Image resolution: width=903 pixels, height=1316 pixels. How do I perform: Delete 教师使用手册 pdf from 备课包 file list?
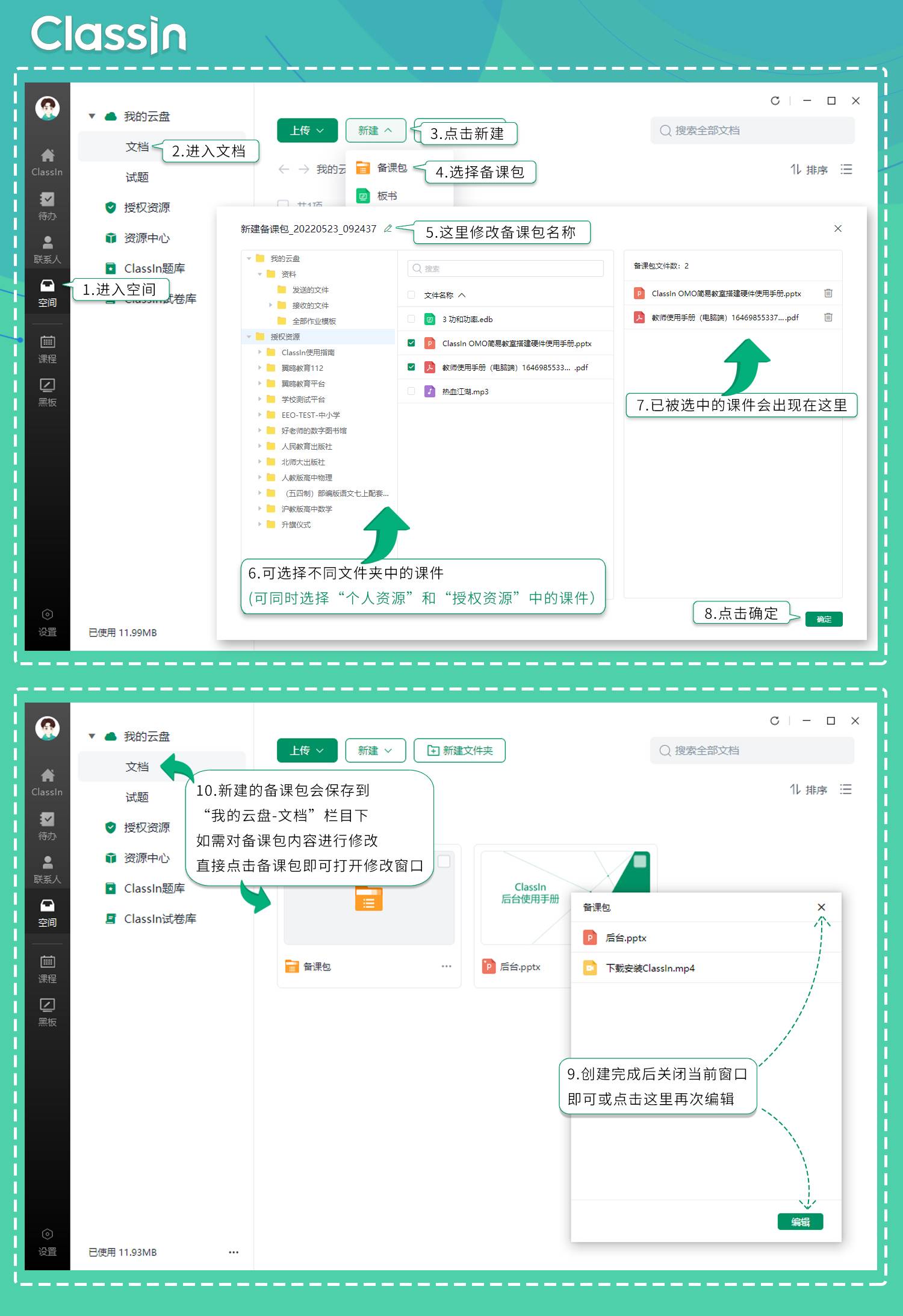coord(828,317)
